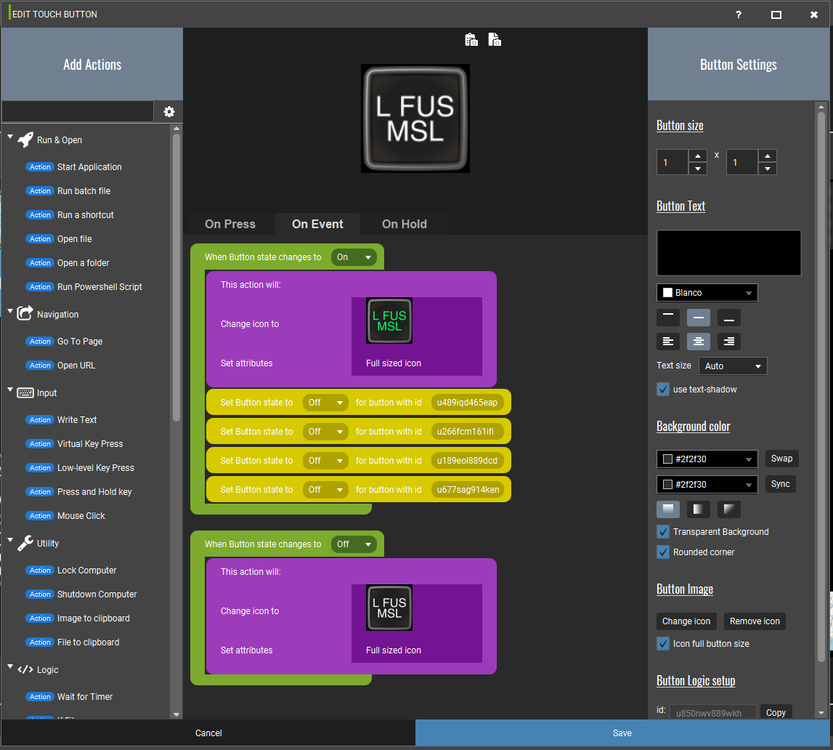Screen dimensions: 833x750
Task: Toggle use text-shadow checkbox
Action: pos(663,389)
